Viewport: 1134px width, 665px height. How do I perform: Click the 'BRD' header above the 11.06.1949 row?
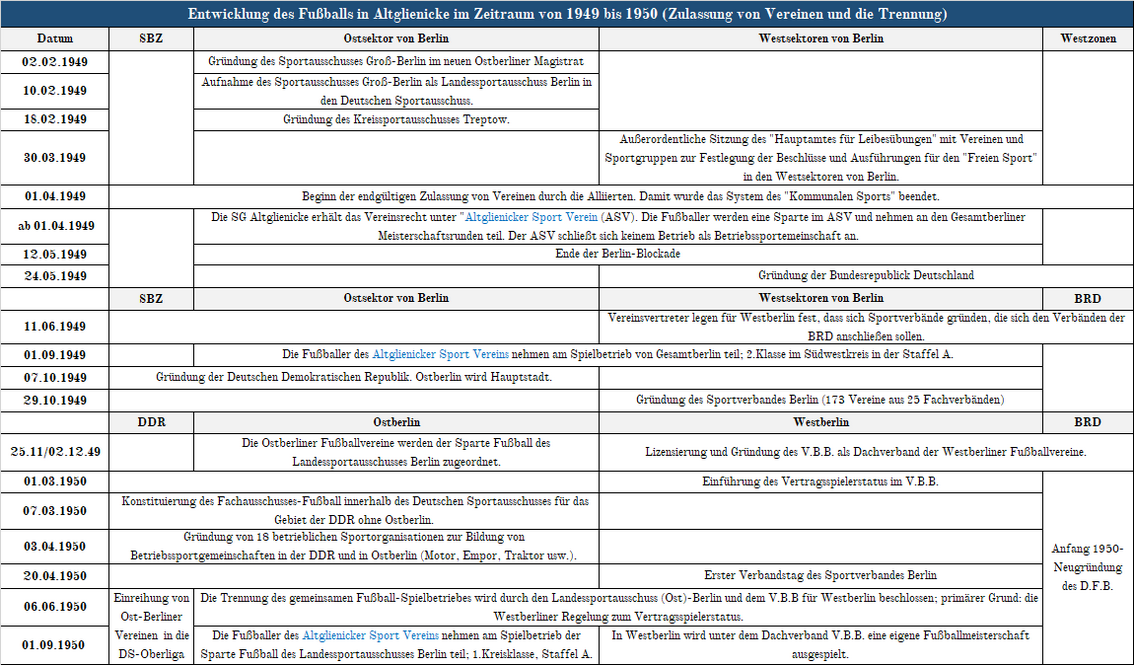pos(1088,299)
